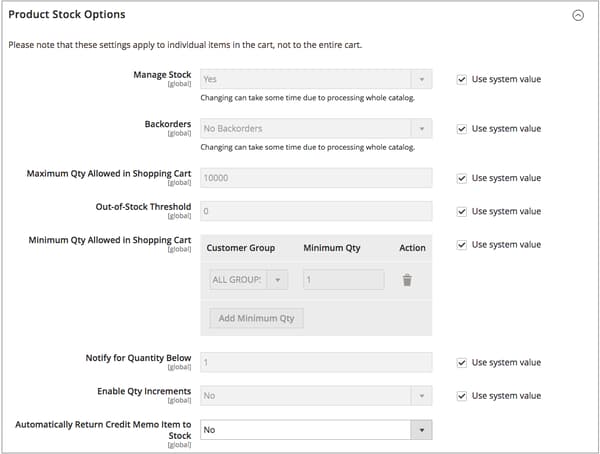Toggle system value for Minimum Qty Allowed

point(461,245)
